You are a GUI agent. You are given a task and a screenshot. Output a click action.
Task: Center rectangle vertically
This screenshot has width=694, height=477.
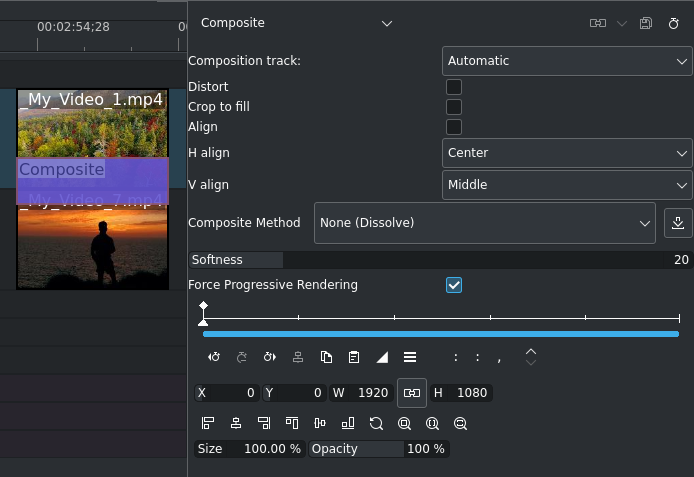pyautogui.click(x=320, y=423)
